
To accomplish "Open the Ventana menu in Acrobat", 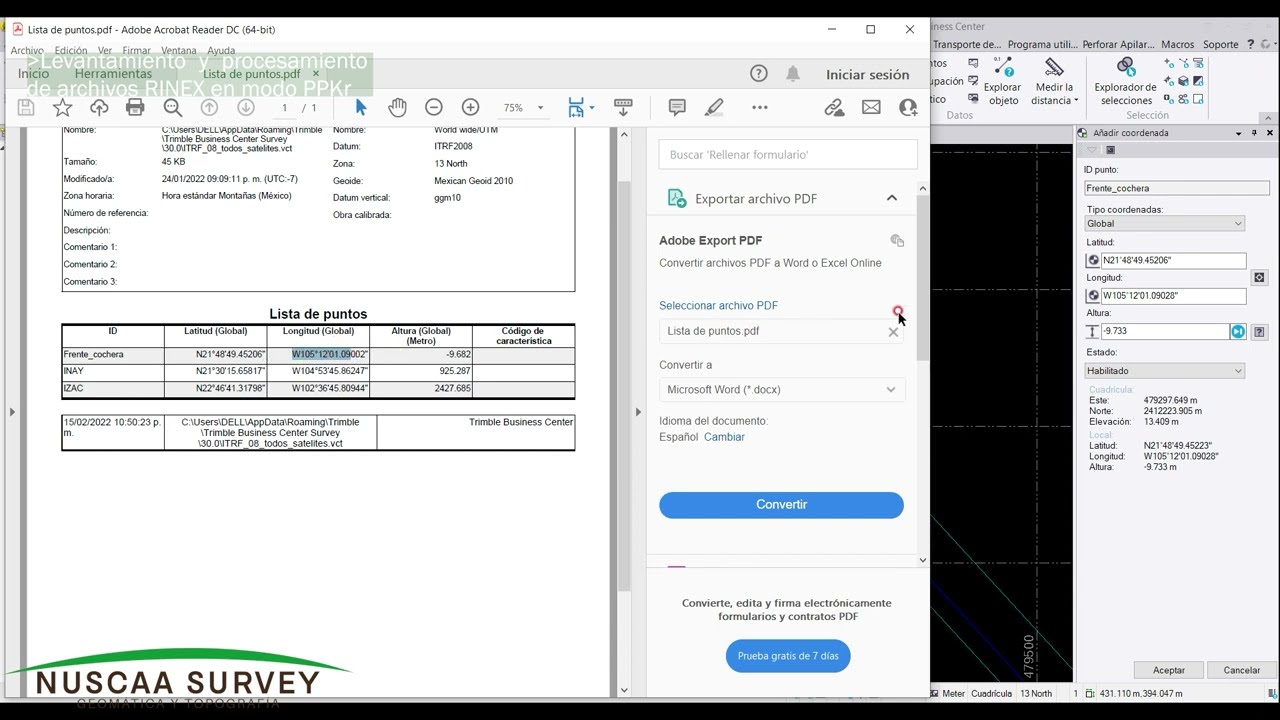I will point(179,50).
